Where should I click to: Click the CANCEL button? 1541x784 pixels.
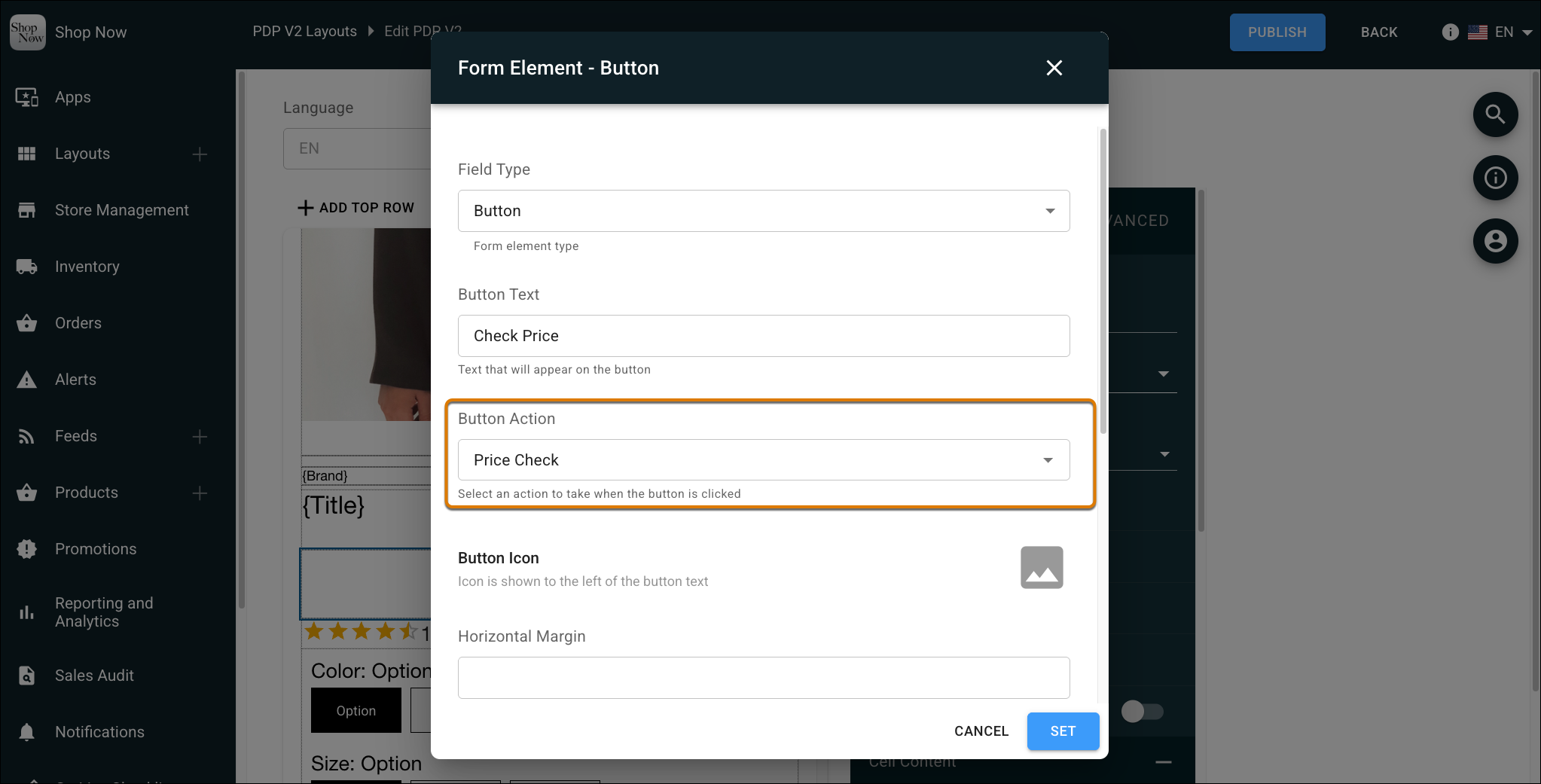pos(981,731)
